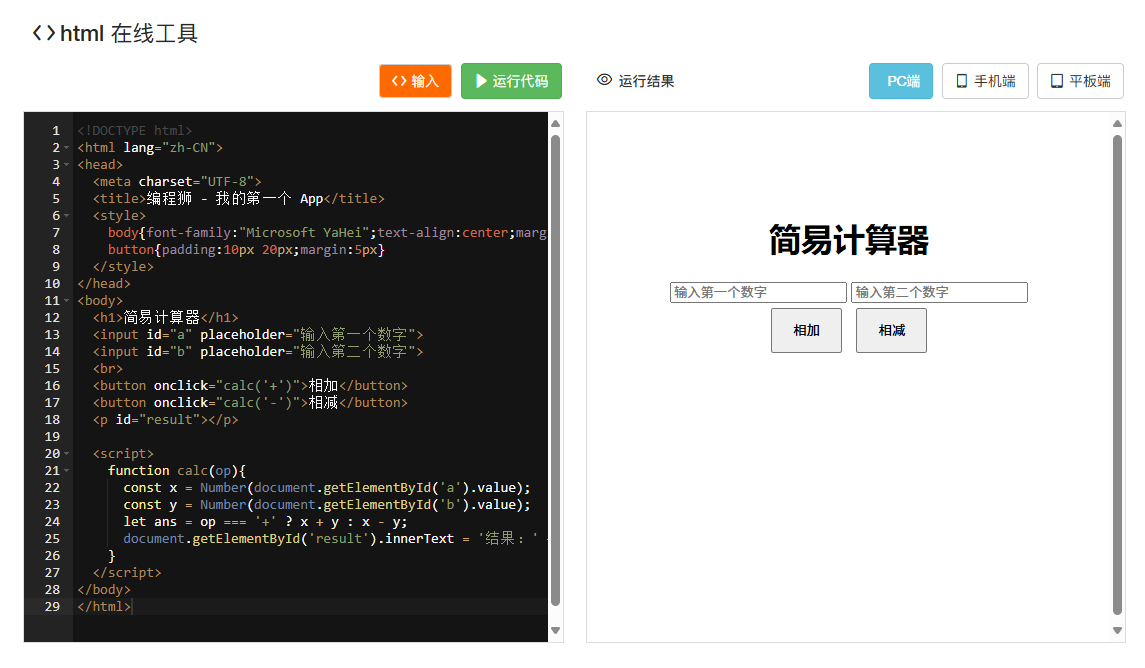Click the <p id="result"> code line

pyautogui.click(x=165, y=420)
